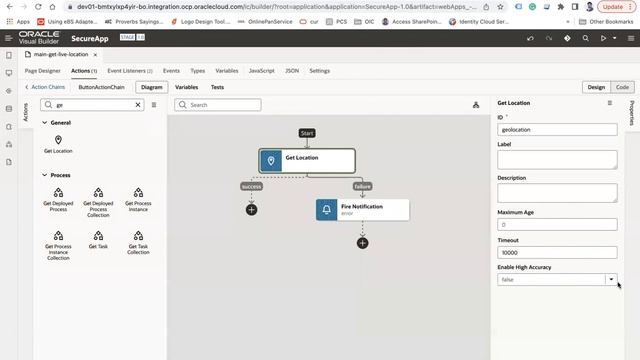The width and height of the screenshot is (640, 360).
Task: Select the Fire Notification node
Action: pyautogui.click(x=362, y=210)
